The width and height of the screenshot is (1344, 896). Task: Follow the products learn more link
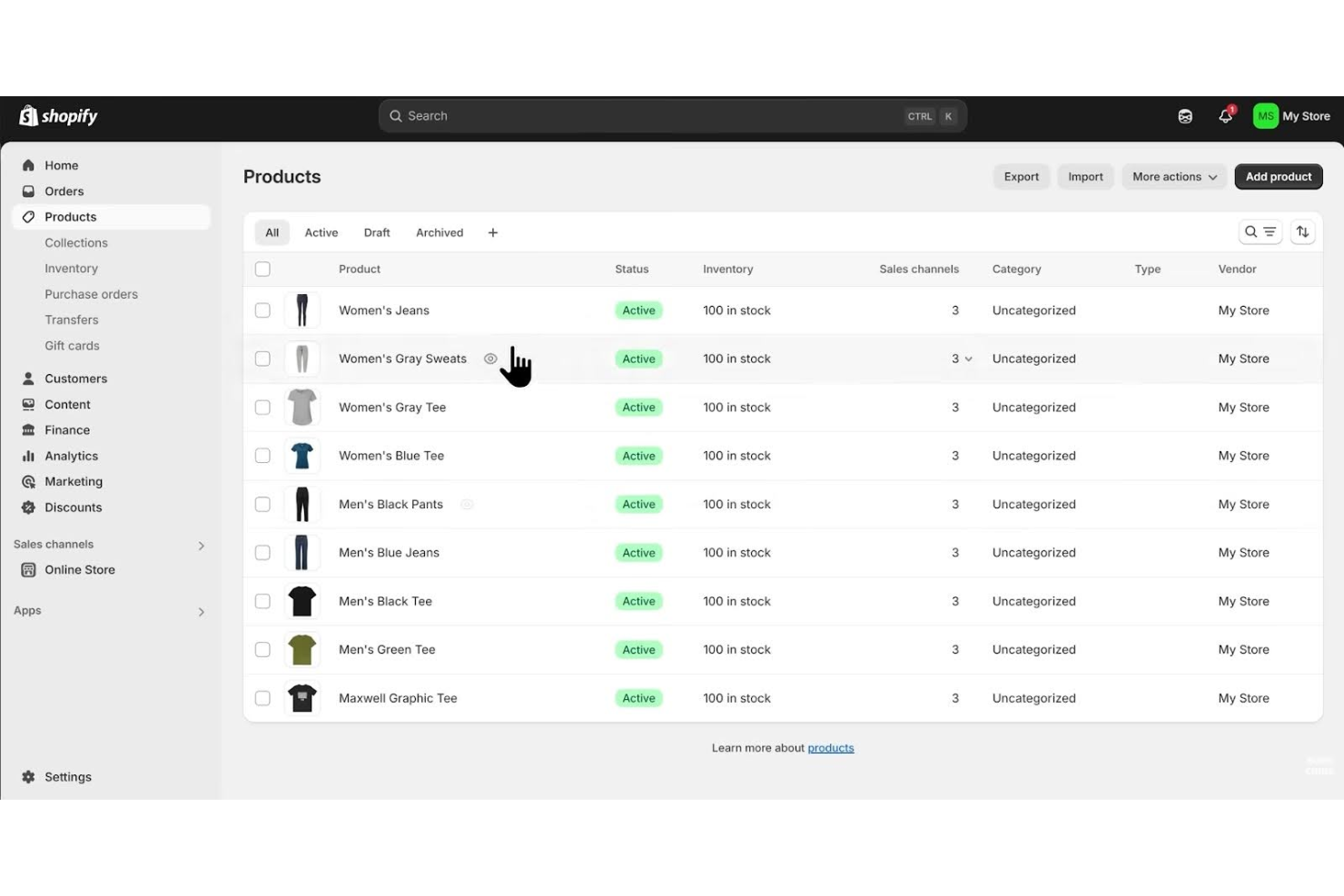coord(830,747)
